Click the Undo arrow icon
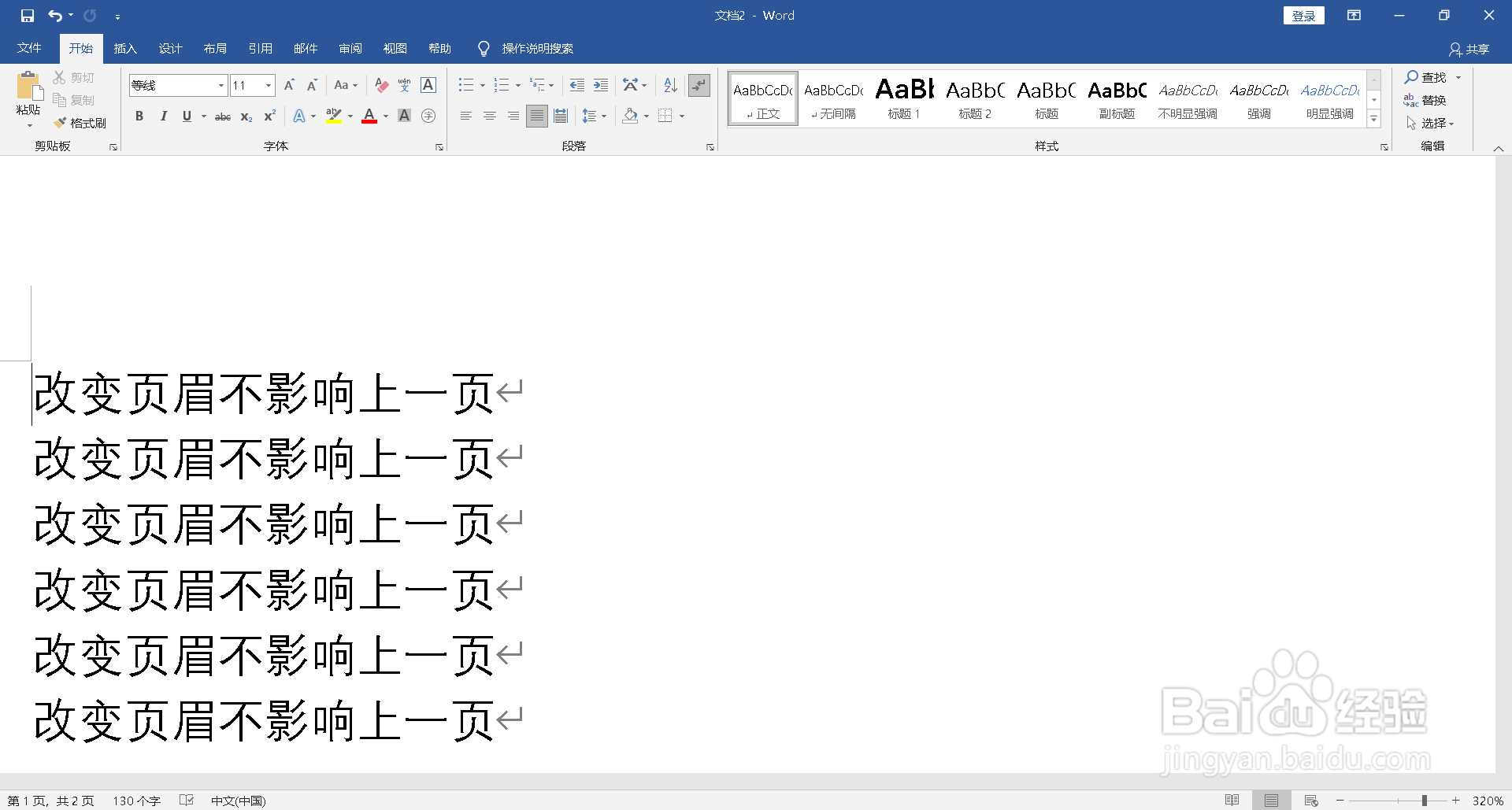This screenshot has width=1512, height=810. coord(55,16)
